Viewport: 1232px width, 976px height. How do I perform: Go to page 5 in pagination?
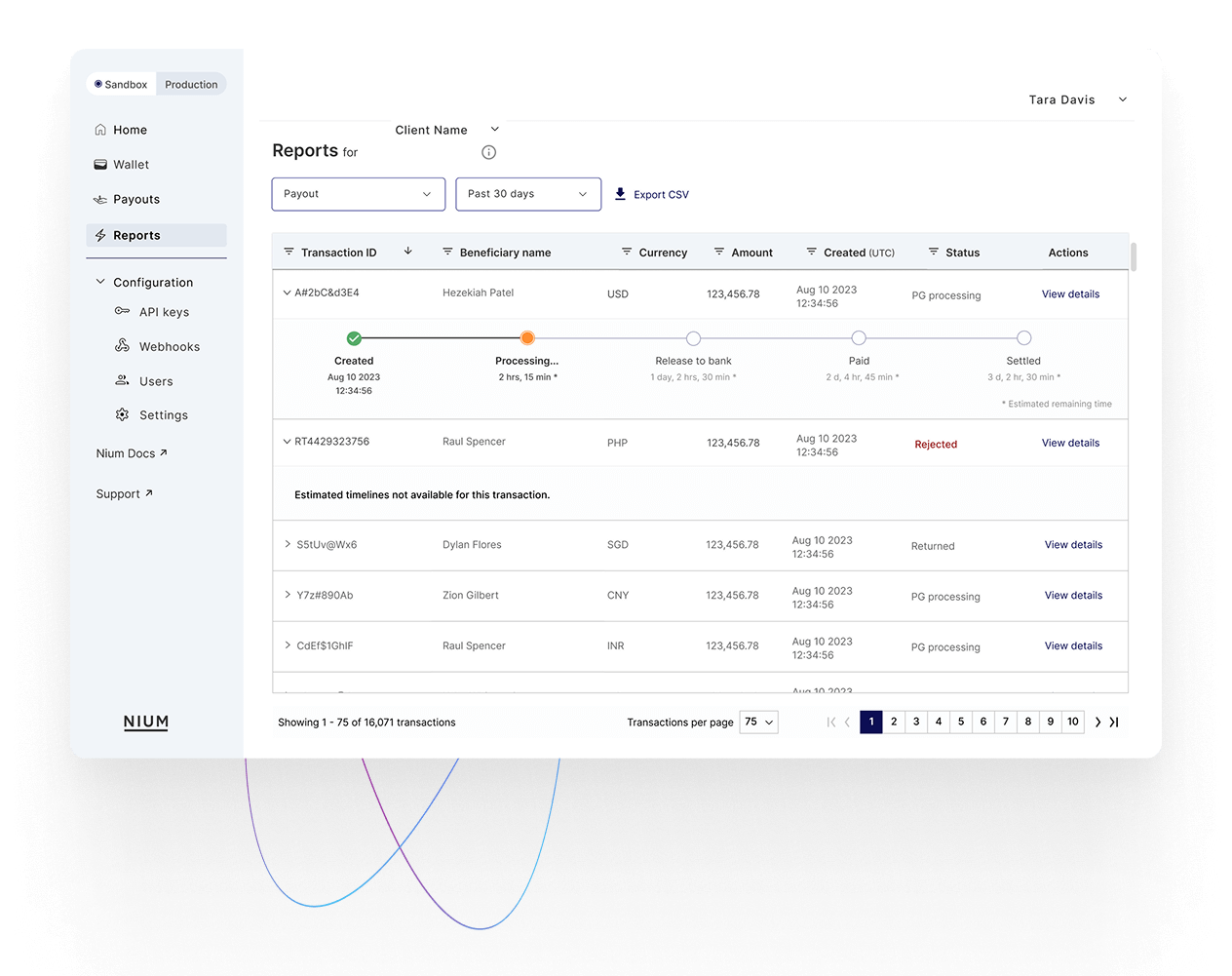click(x=961, y=722)
